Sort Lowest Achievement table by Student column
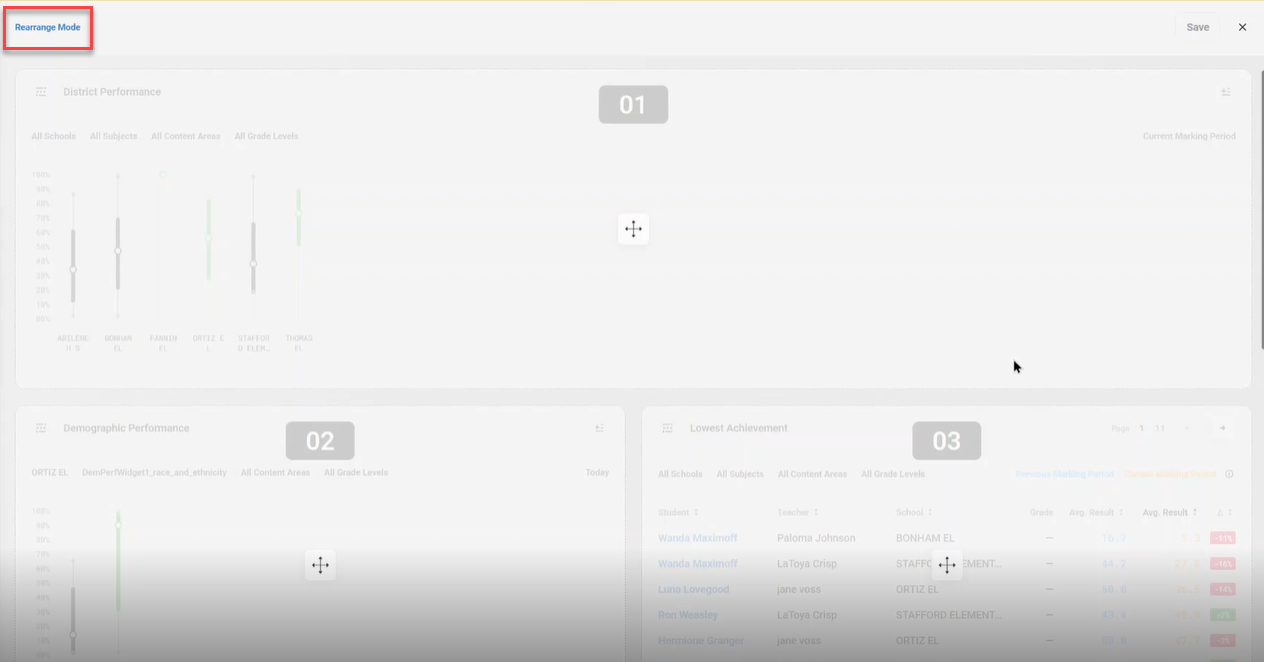Image resolution: width=1264 pixels, height=662 pixels. [678, 512]
